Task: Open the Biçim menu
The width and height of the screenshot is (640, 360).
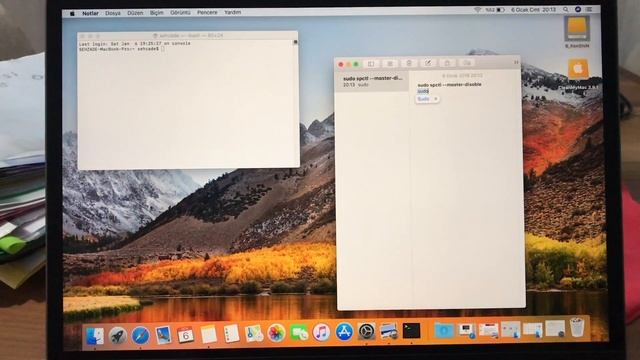Action: [157, 13]
